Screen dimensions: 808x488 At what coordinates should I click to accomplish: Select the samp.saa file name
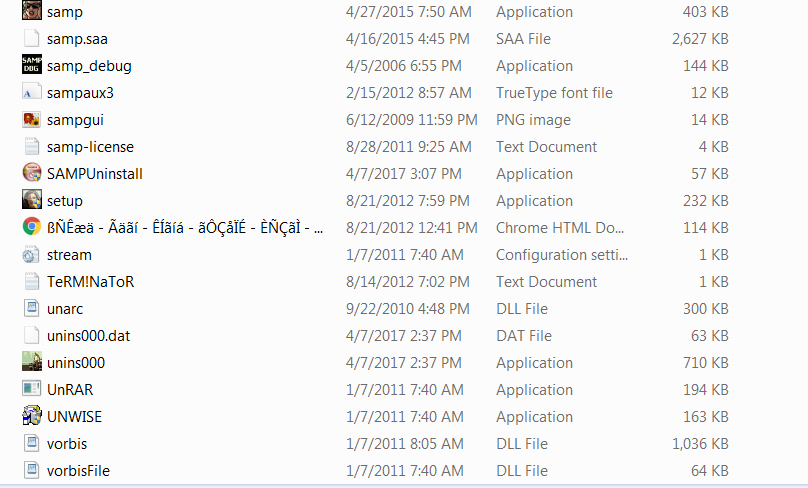pyautogui.click(x=77, y=39)
